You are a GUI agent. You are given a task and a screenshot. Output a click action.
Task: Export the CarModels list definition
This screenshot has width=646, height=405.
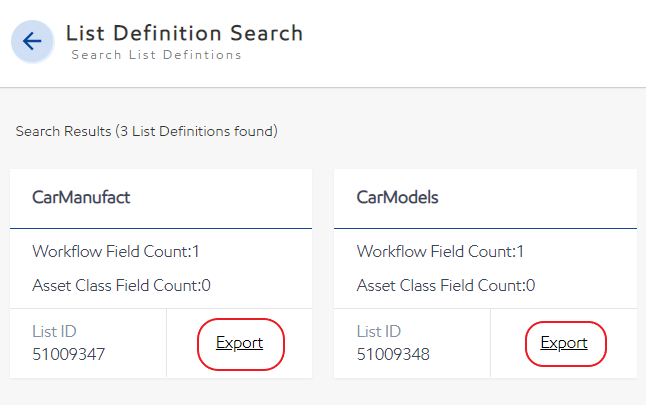(x=564, y=343)
